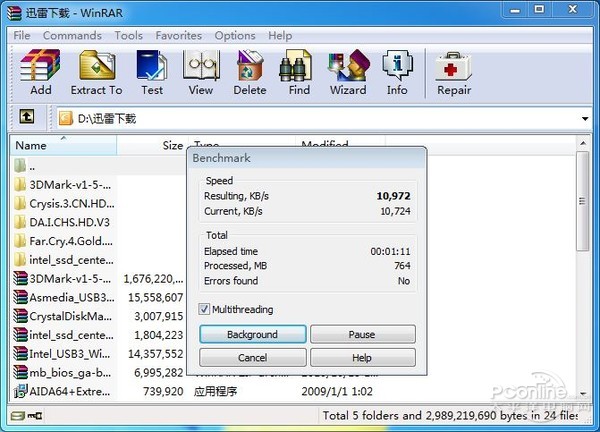Viewport: 600px width, 432px height.
Task: Select the AIDA64+Extre application icon
Action: click(x=20, y=391)
